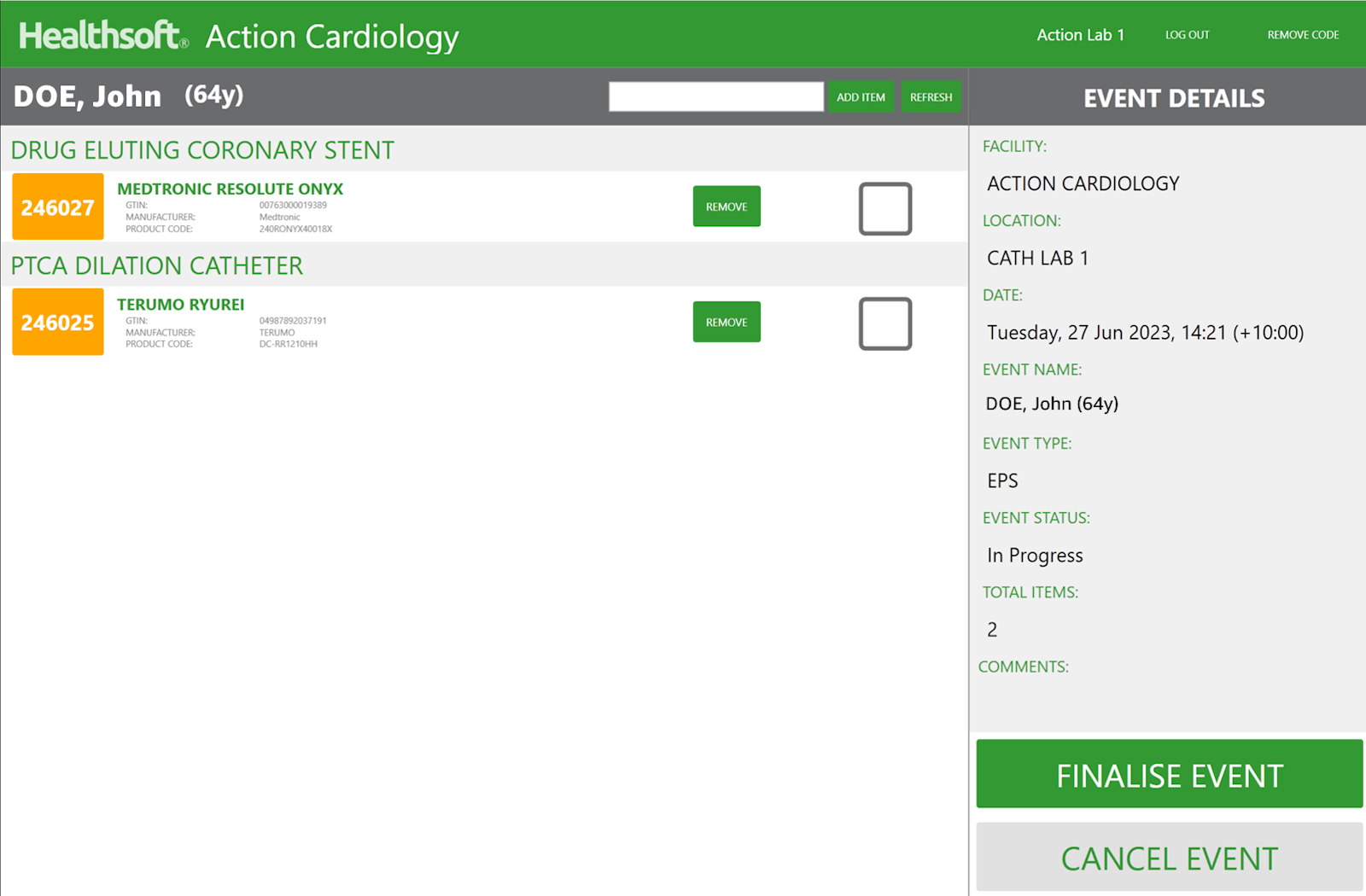Click the REFRESH button
Viewport: 1366px width, 896px height.
(x=931, y=96)
